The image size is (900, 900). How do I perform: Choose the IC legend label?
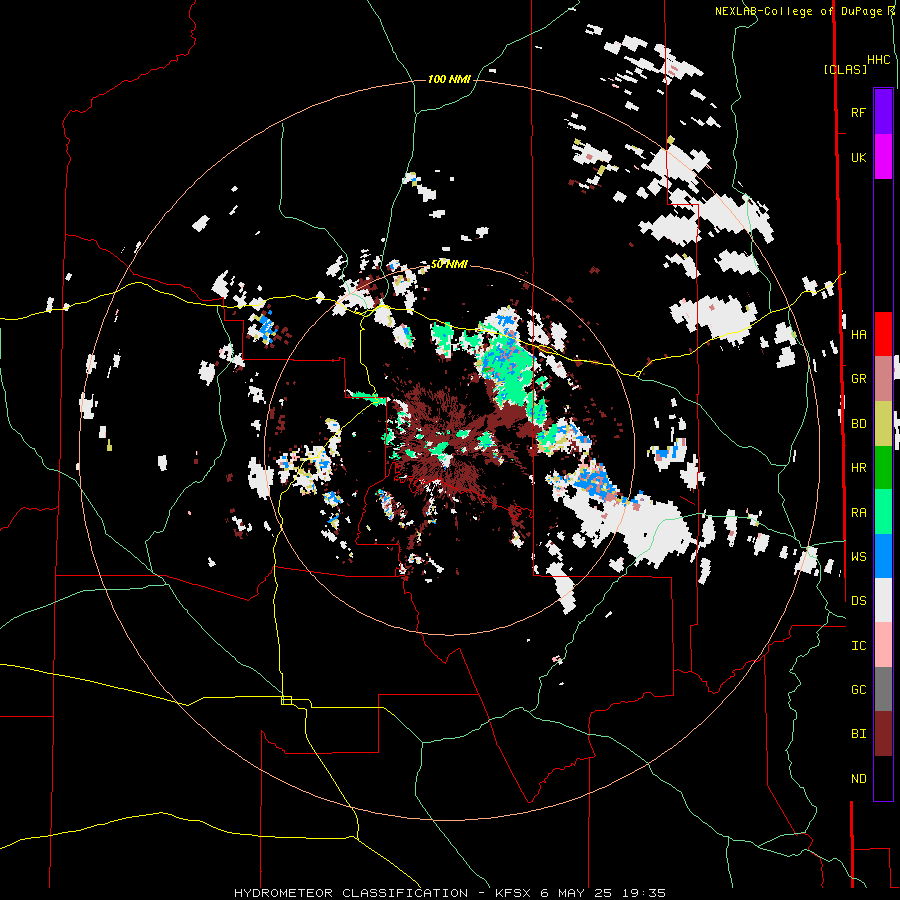tap(858, 646)
